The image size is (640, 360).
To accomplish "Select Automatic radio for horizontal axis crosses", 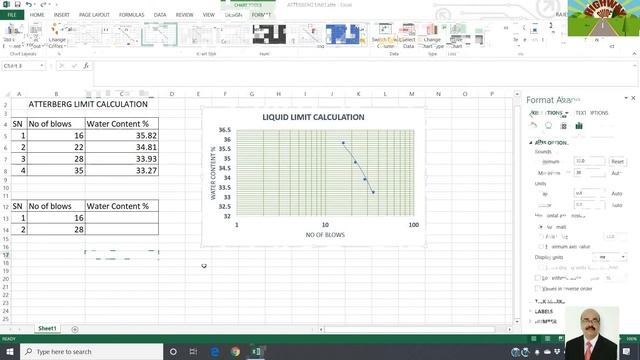I will (541, 227).
